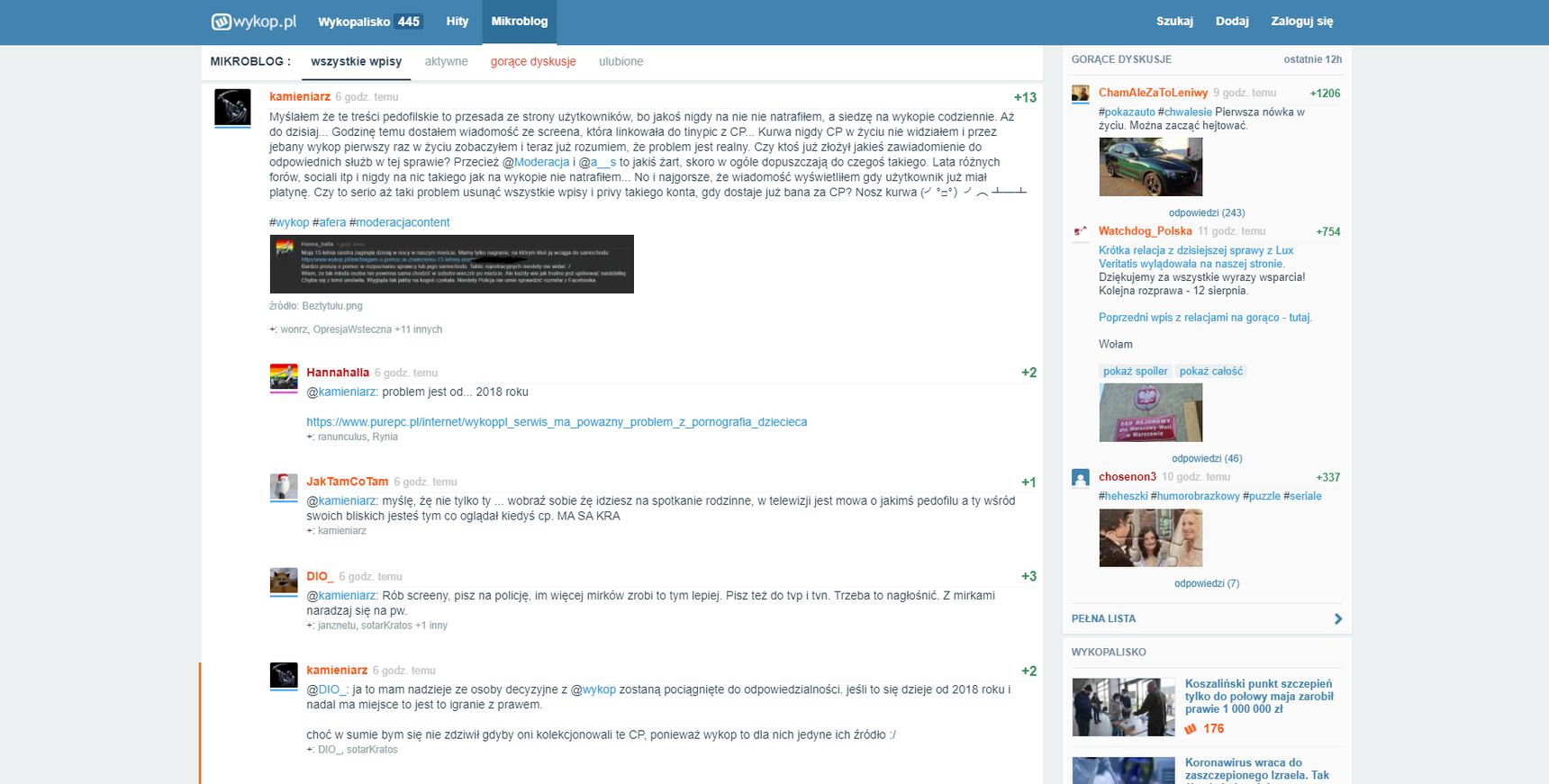
Task: Open kamieniarz's avatar on the last reply
Action: click(284, 675)
